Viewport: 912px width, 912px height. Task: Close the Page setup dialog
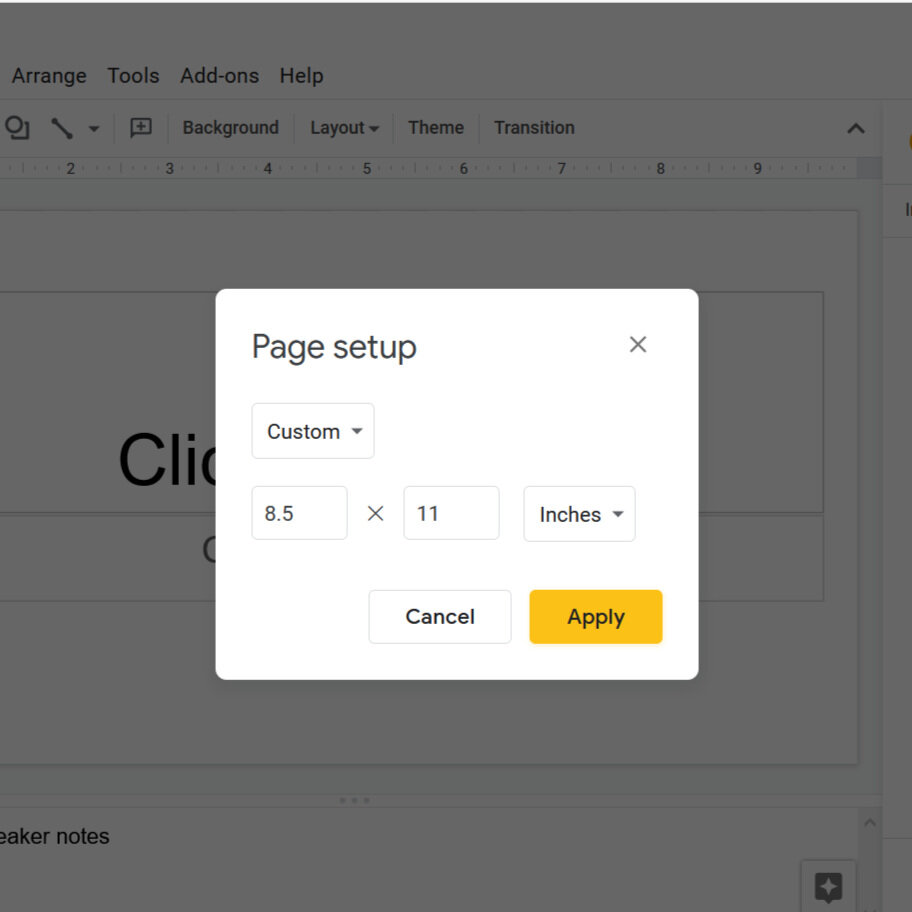click(638, 344)
